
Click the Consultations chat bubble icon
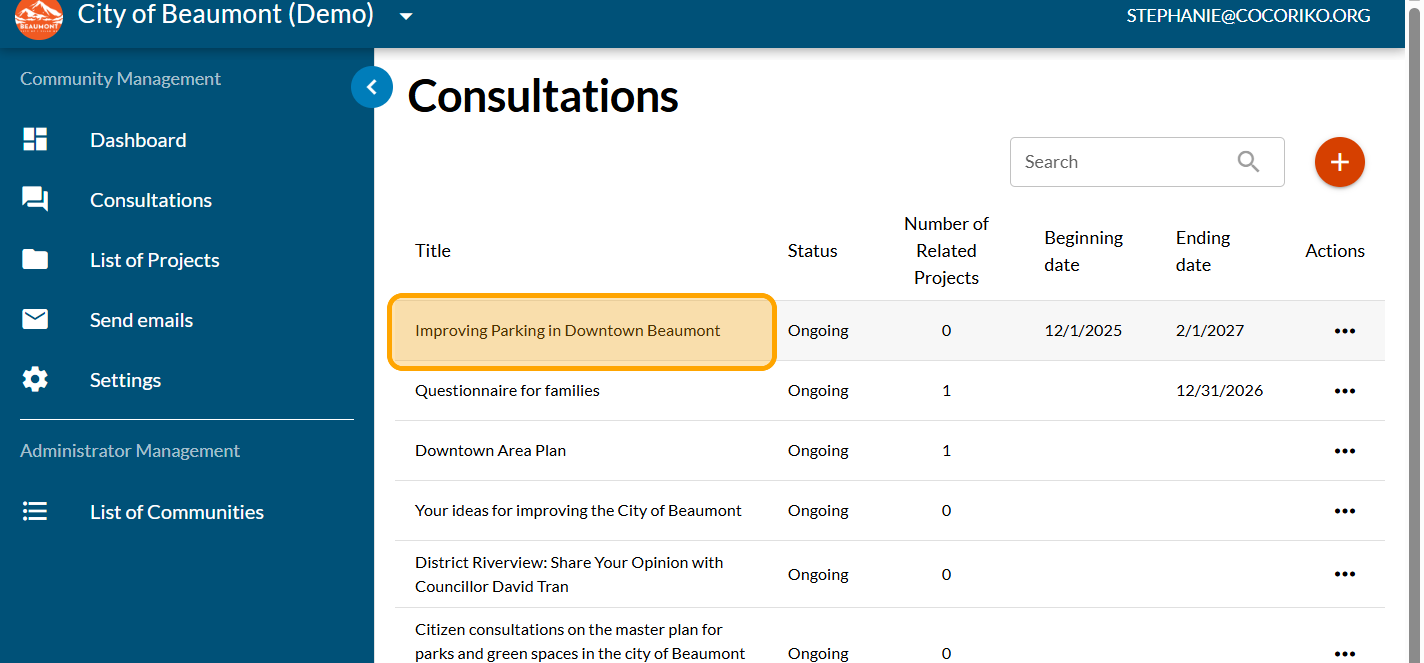pyautogui.click(x=35, y=200)
